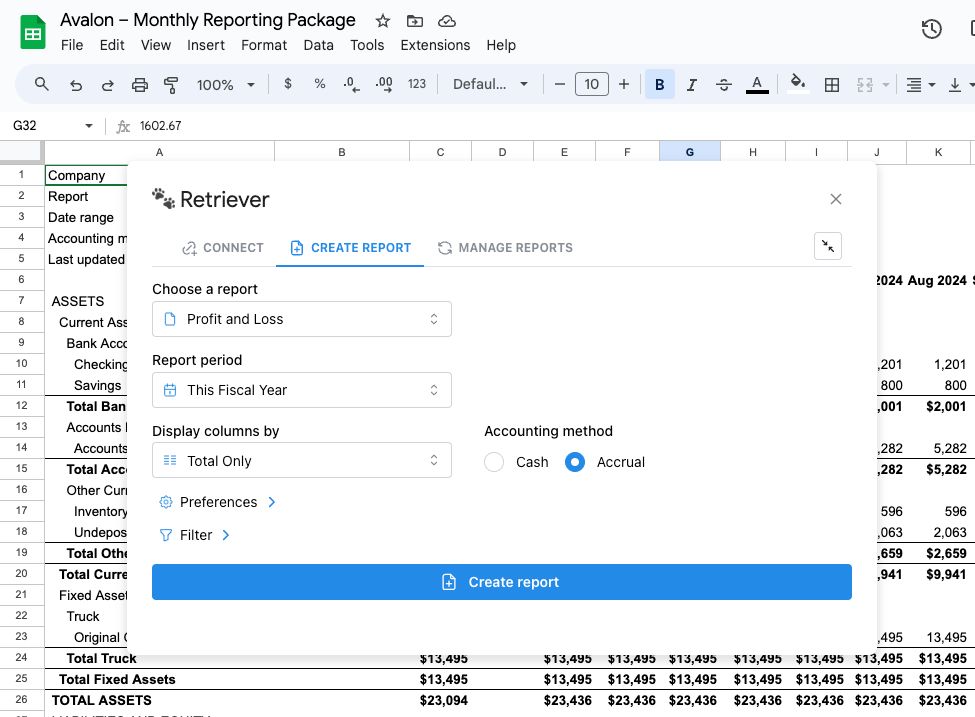Open the Display columns by dropdown
The width and height of the screenshot is (975, 717).
pyautogui.click(x=302, y=460)
